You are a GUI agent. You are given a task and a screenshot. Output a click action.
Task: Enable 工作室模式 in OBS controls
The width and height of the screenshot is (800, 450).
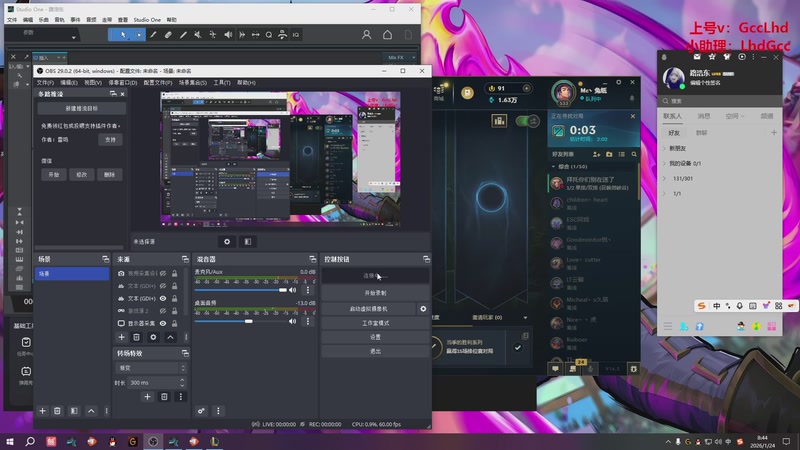(x=375, y=323)
